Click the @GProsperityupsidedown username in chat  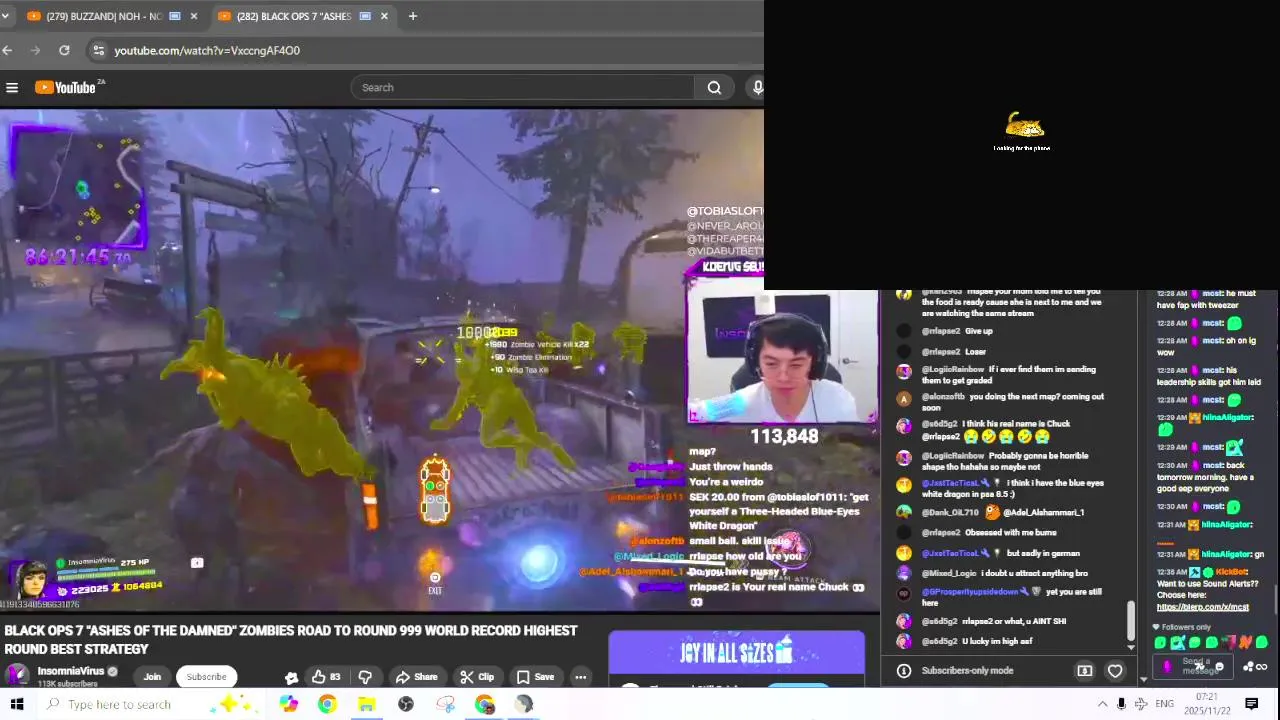(970, 592)
